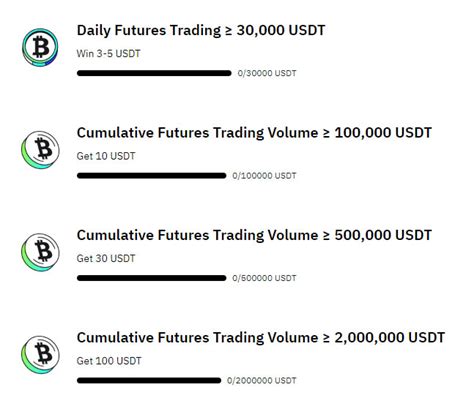This screenshot has width=474, height=409.
Task: Open Cumulative Futures Trading Volume ≥ 500,000 USDT title
Action: [254, 235]
